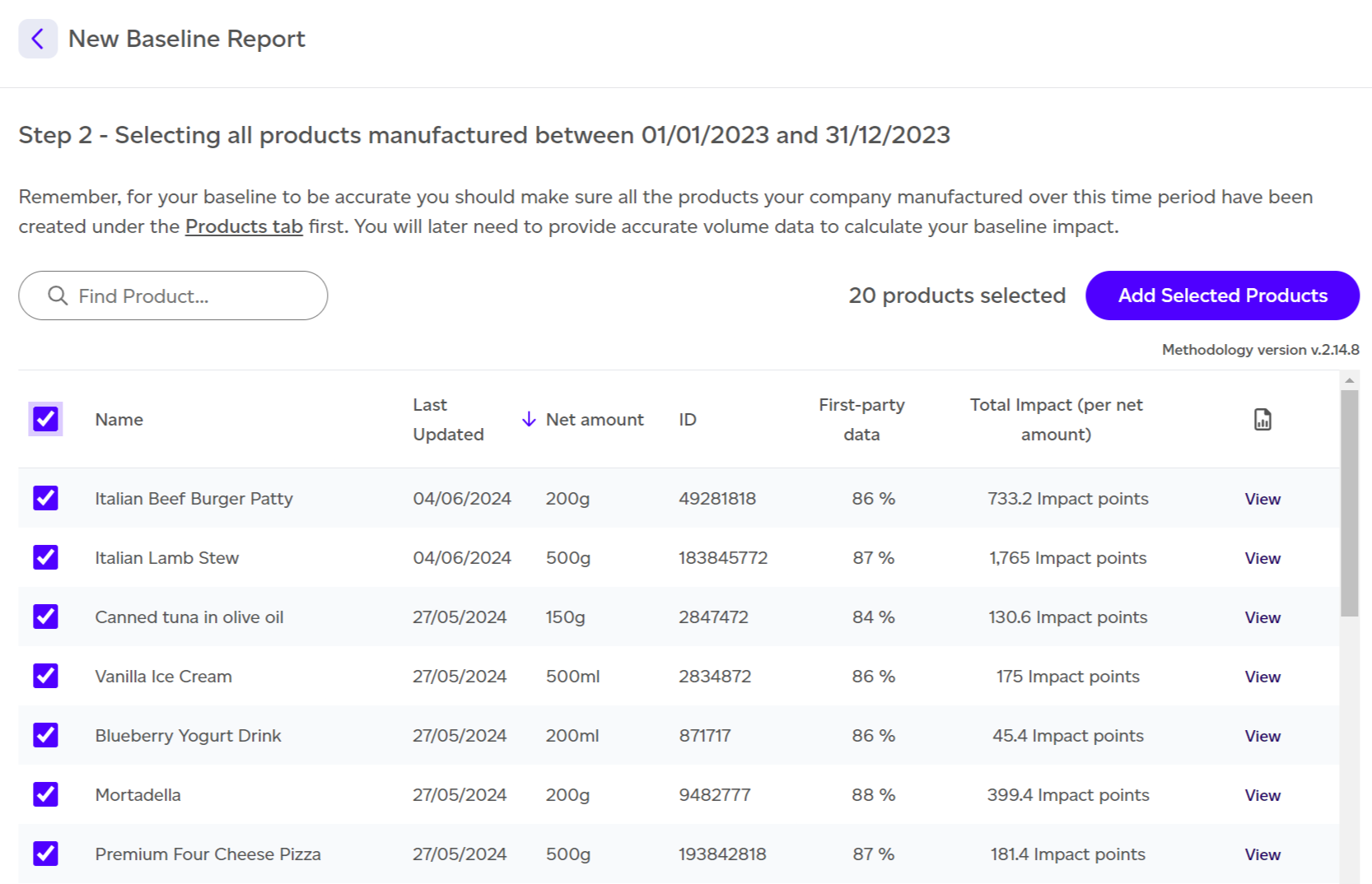The width and height of the screenshot is (1372, 884).
Task: View Blueberry Yogurt Drink details
Action: tap(1262, 736)
